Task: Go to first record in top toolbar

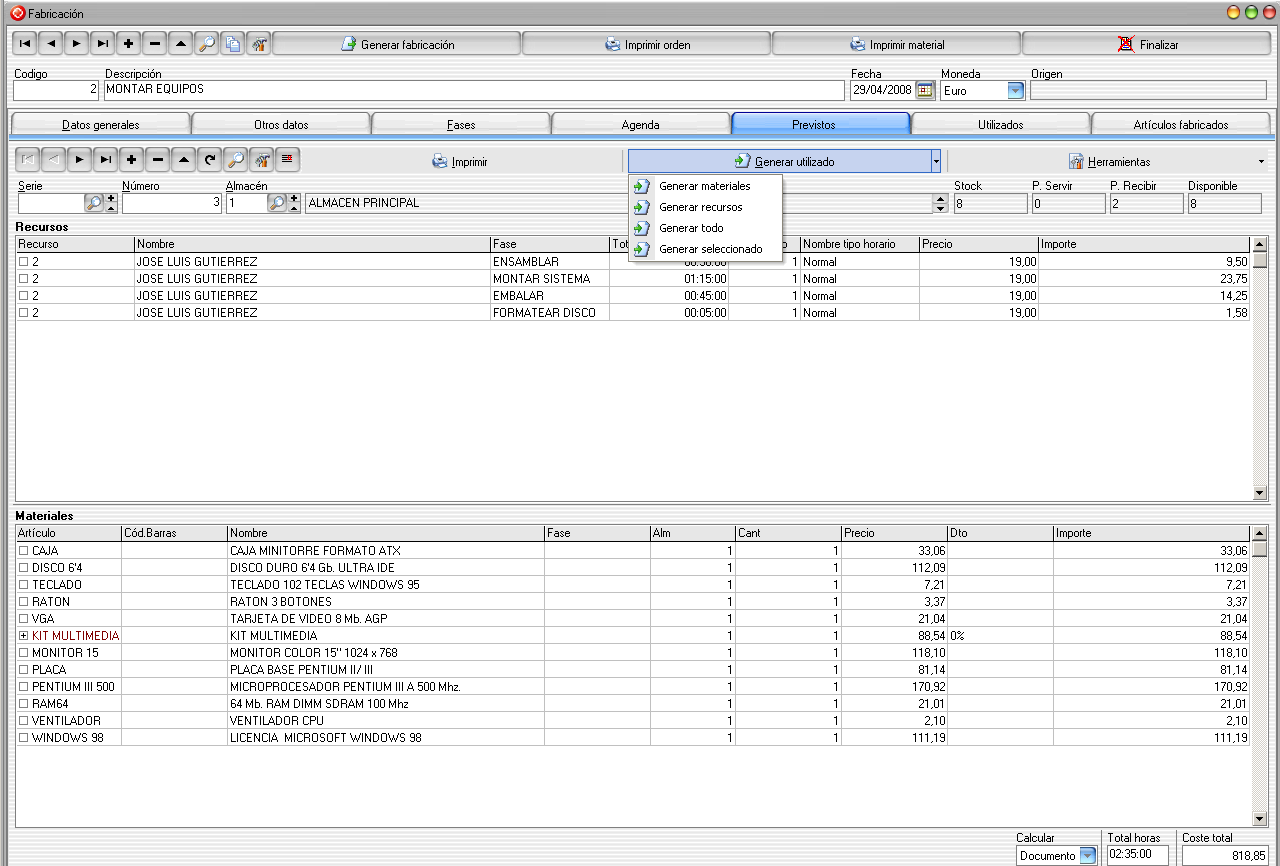Action: [25, 44]
